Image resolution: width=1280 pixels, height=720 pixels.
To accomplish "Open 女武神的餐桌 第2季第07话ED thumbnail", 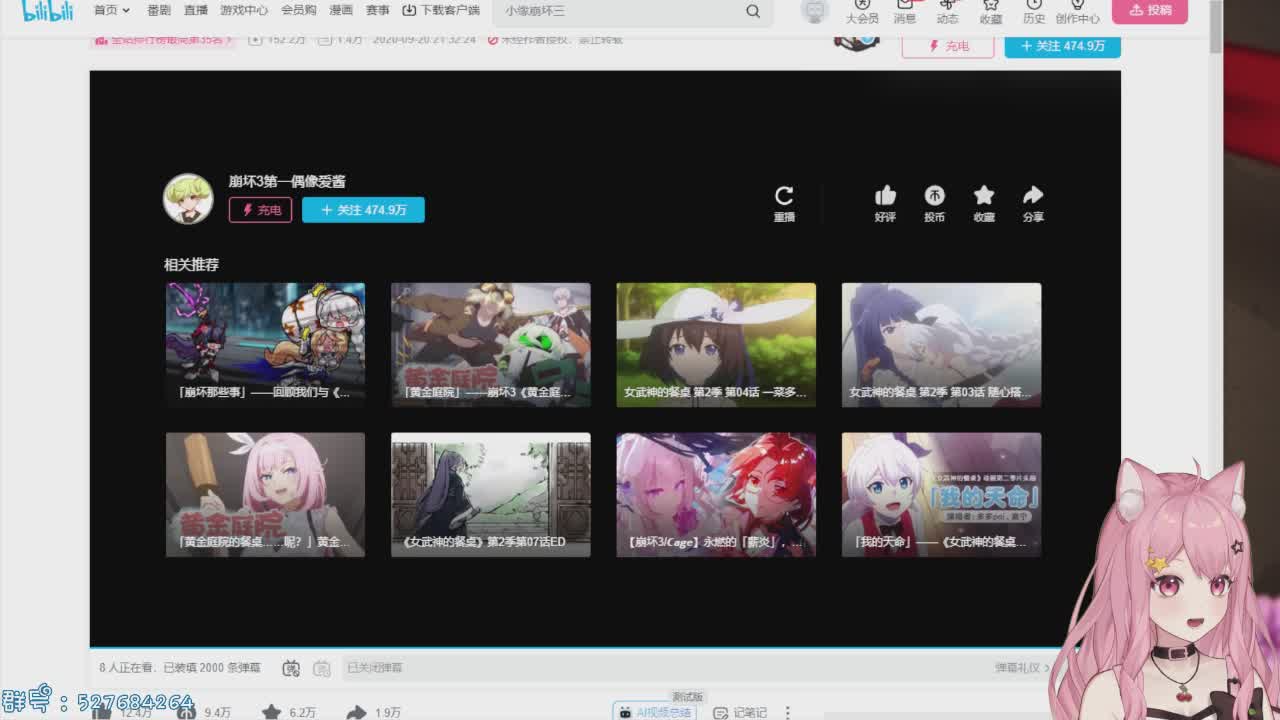I will [x=491, y=495].
